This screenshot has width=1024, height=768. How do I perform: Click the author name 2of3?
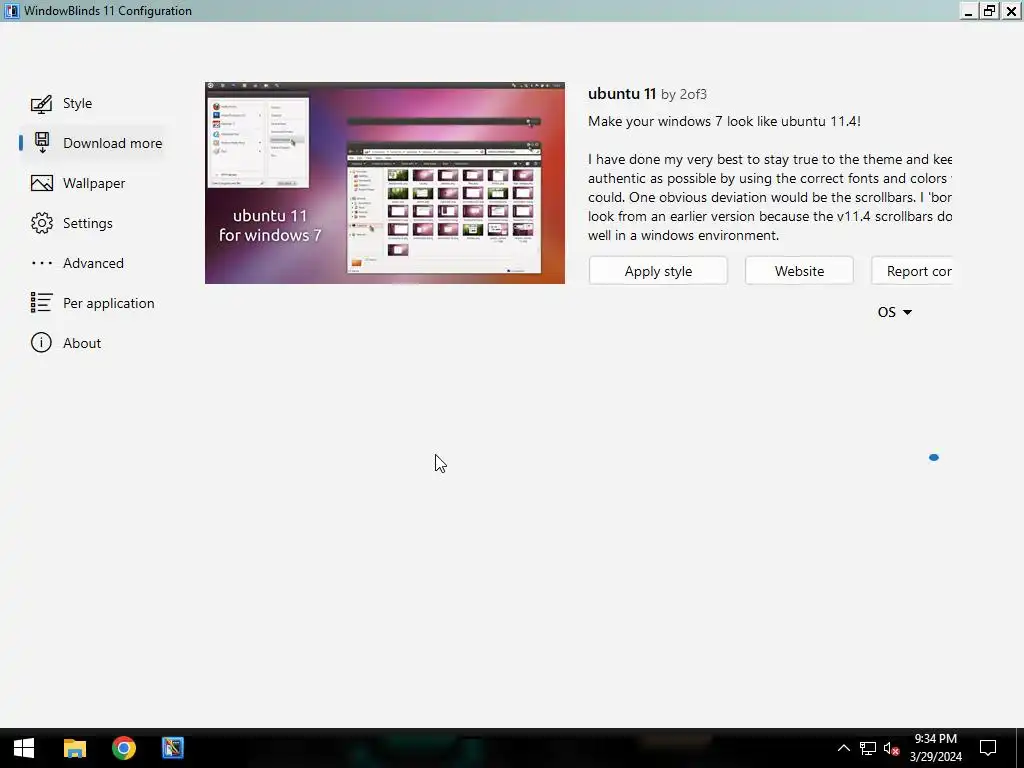[x=693, y=94]
